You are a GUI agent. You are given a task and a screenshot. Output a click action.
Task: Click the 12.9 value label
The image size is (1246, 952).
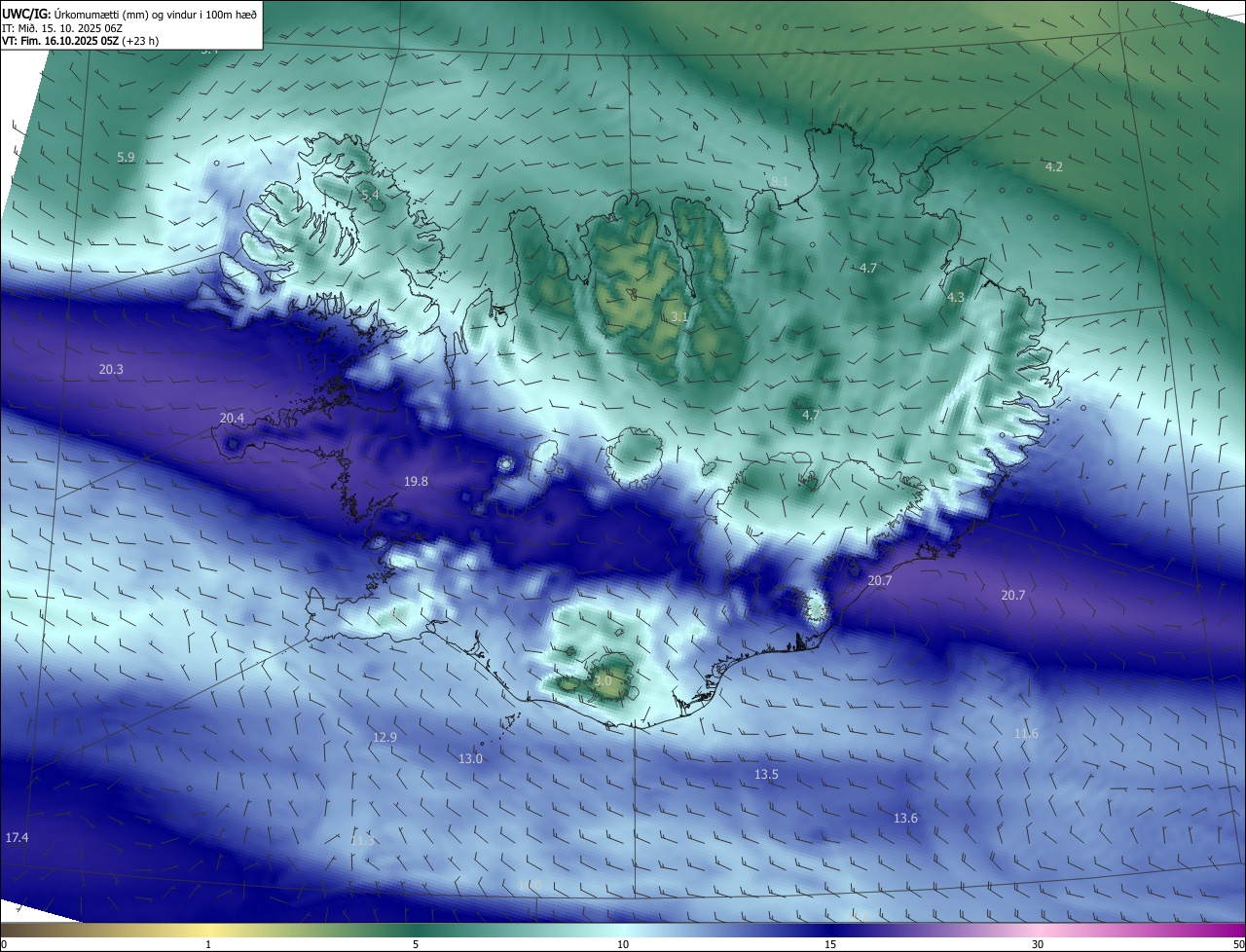coord(385,738)
